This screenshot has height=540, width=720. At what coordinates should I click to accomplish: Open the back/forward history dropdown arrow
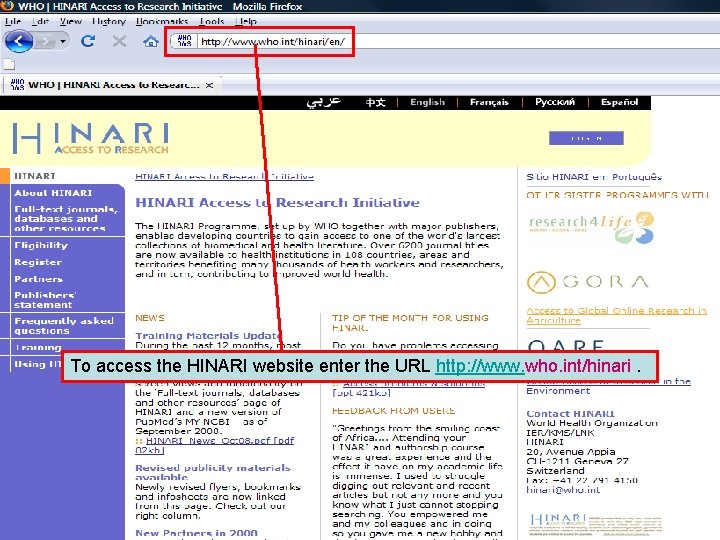(63, 42)
